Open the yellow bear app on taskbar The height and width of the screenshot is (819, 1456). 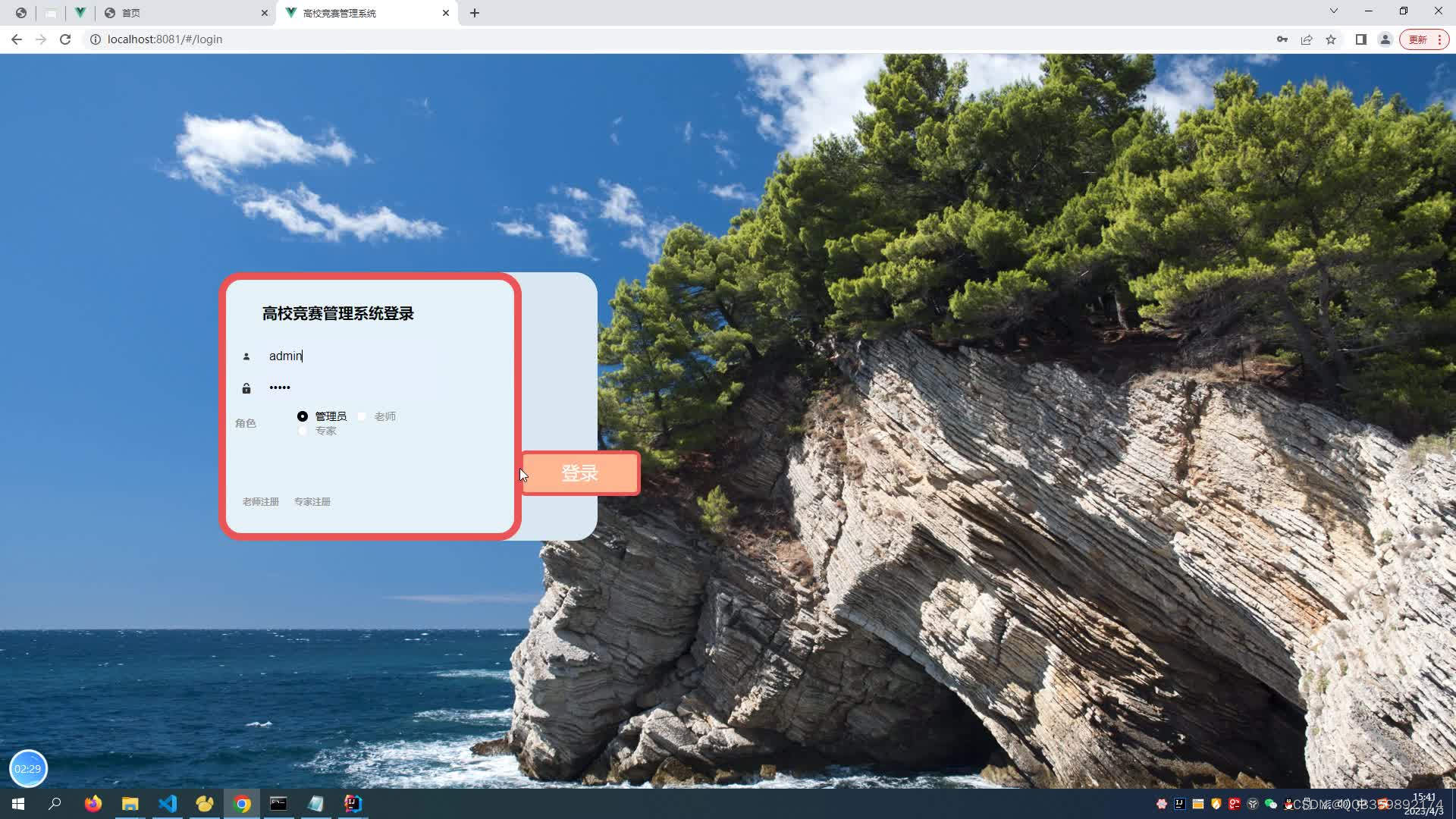[205, 804]
